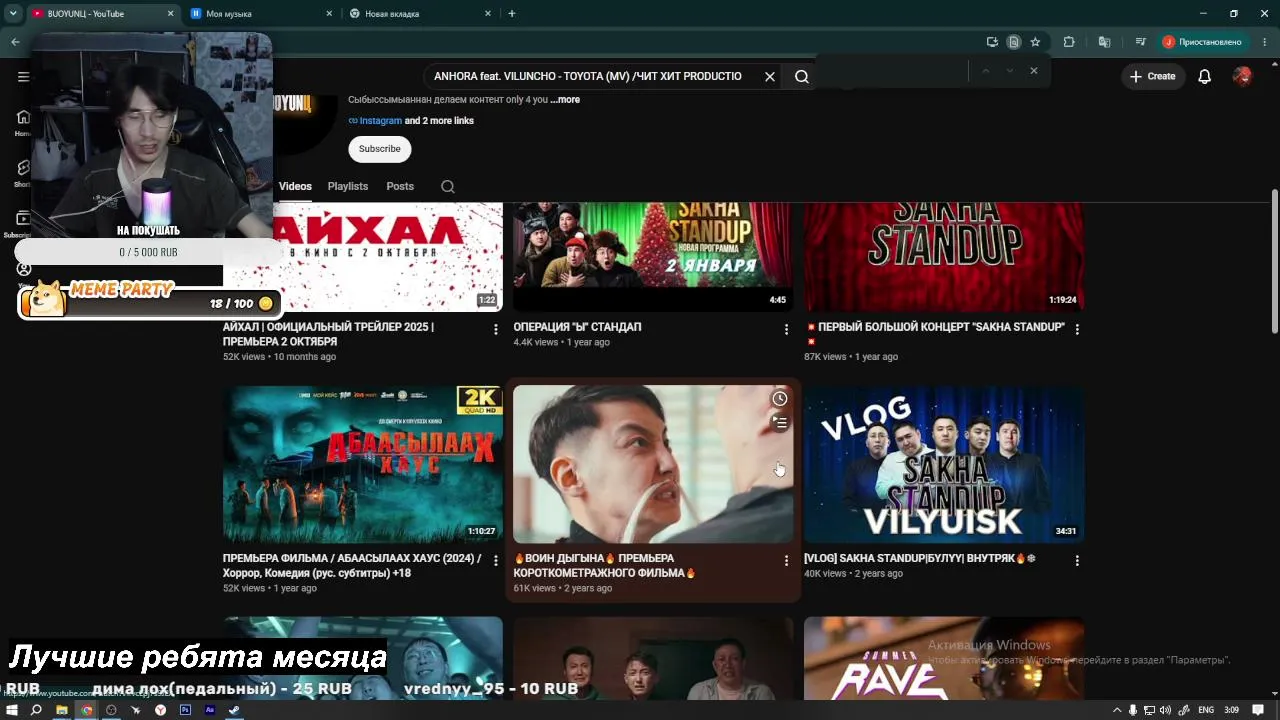Jump to previous find result
The image size is (1280, 720).
[x=985, y=71]
